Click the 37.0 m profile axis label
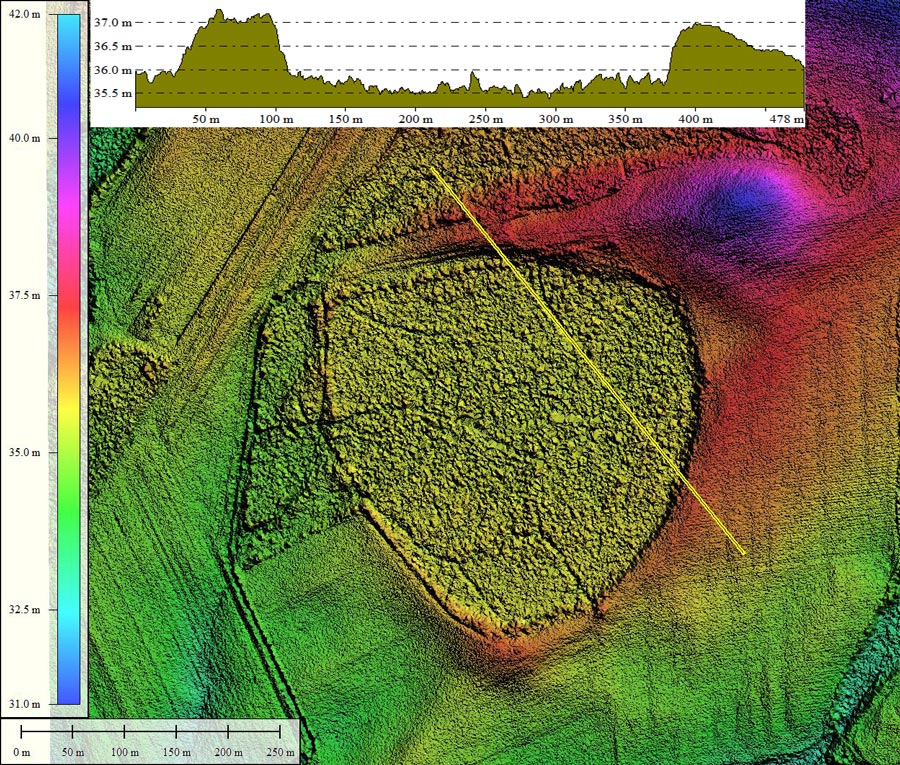The image size is (900, 765). coord(113,23)
